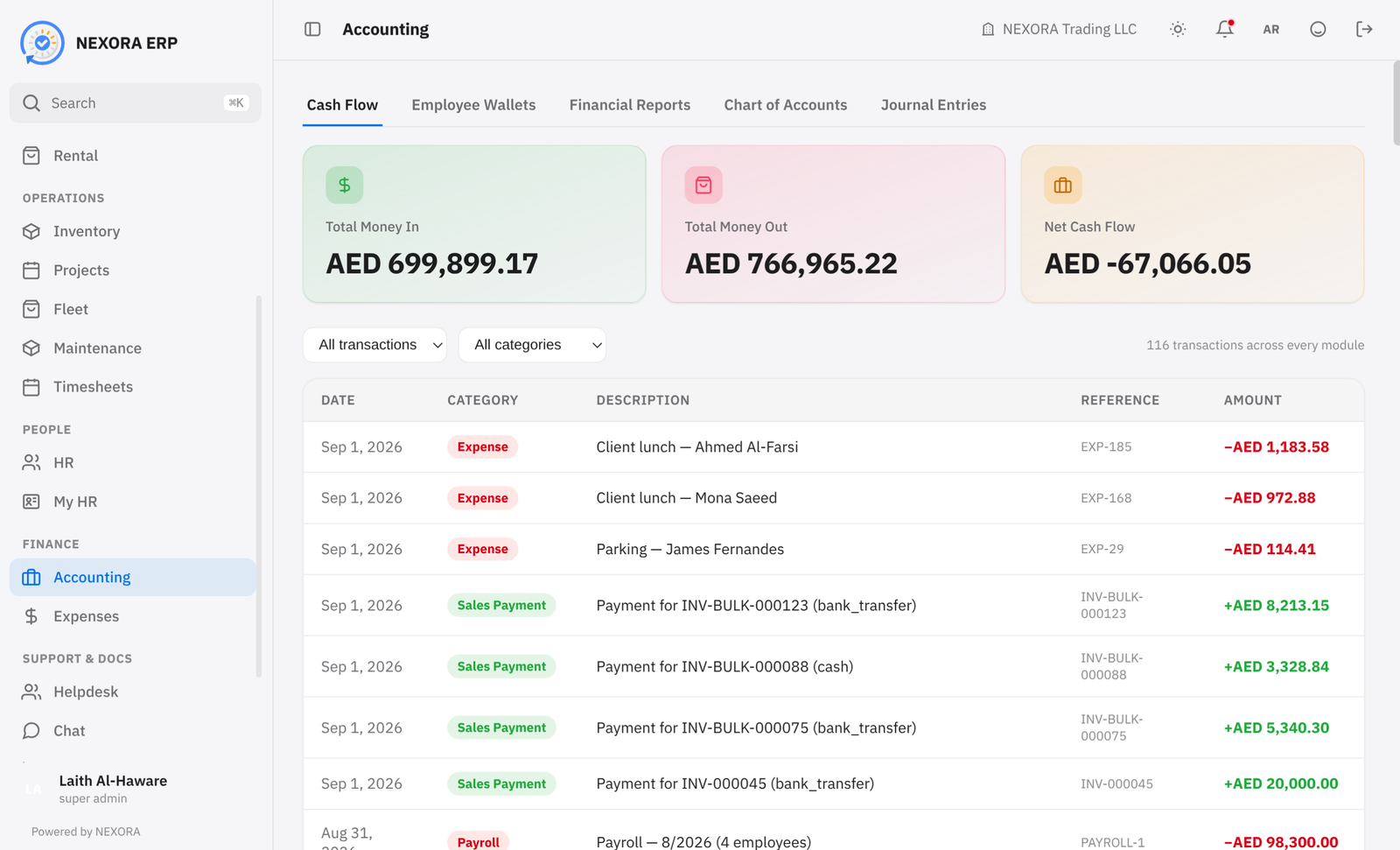Screen dimensions: 1400x850
Task: Select Accounting in the Finance section
Action: tap(133, 578)
